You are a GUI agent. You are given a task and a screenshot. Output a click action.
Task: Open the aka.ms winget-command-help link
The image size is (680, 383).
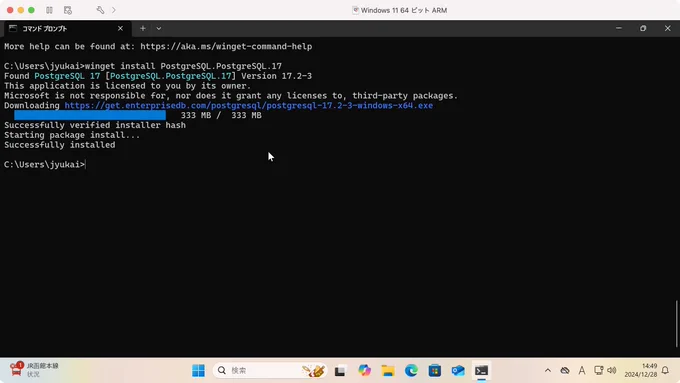pos(226,46)
